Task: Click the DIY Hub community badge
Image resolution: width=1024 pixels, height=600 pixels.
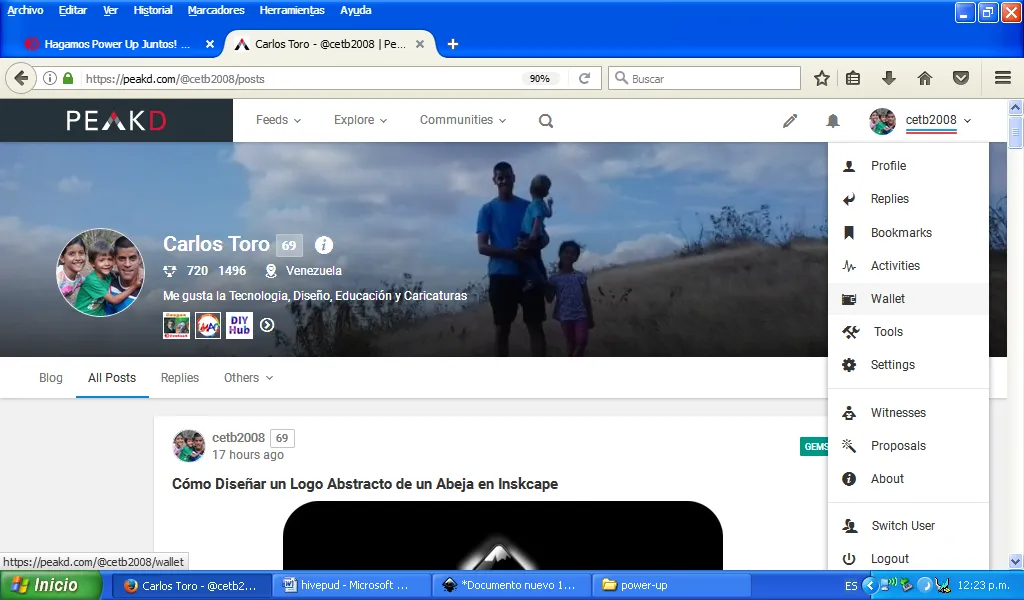Action: point(239,325)
